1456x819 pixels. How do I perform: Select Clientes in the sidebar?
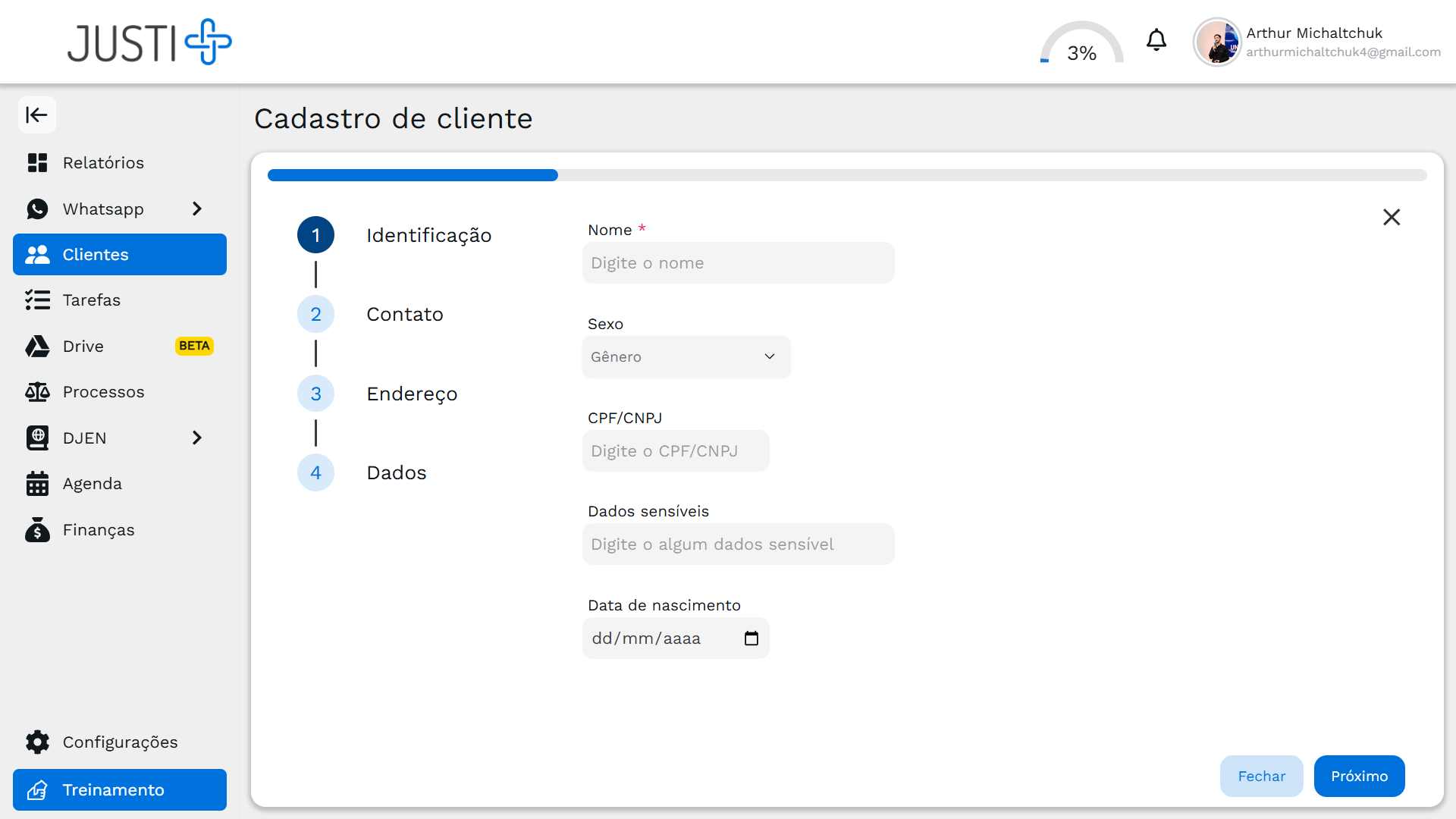click(119, 255)
